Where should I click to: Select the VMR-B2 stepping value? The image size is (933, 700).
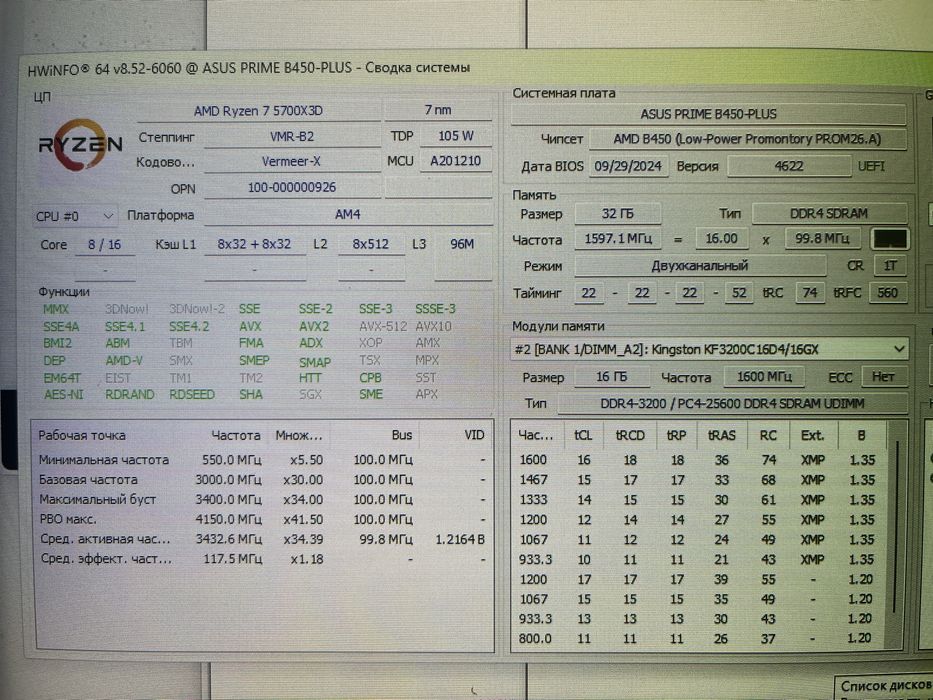click(x=292, y=136)
